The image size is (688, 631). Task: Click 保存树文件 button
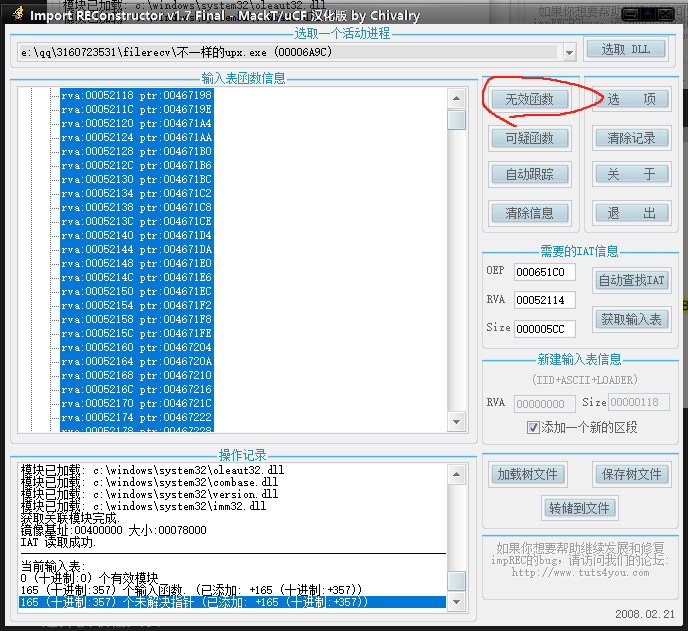click(x=631, y=474)
